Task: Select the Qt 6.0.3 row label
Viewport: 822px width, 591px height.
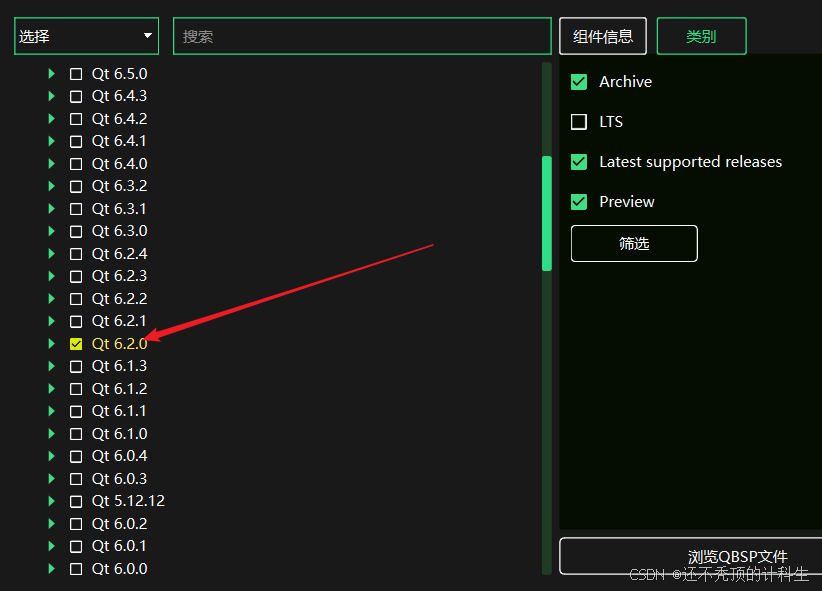Action: (120, 479)
